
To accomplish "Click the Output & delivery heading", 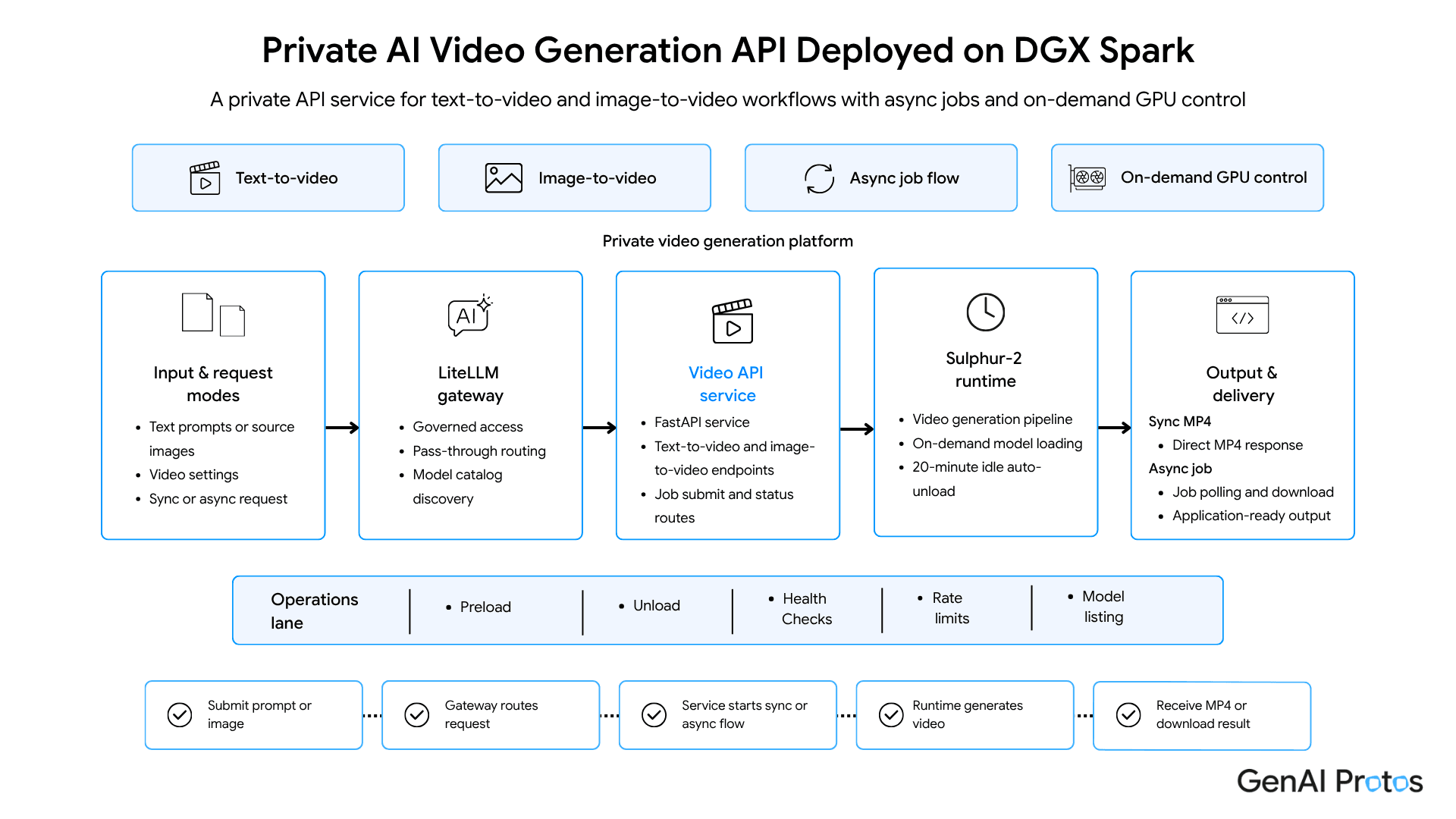I will pos(1242,384).
